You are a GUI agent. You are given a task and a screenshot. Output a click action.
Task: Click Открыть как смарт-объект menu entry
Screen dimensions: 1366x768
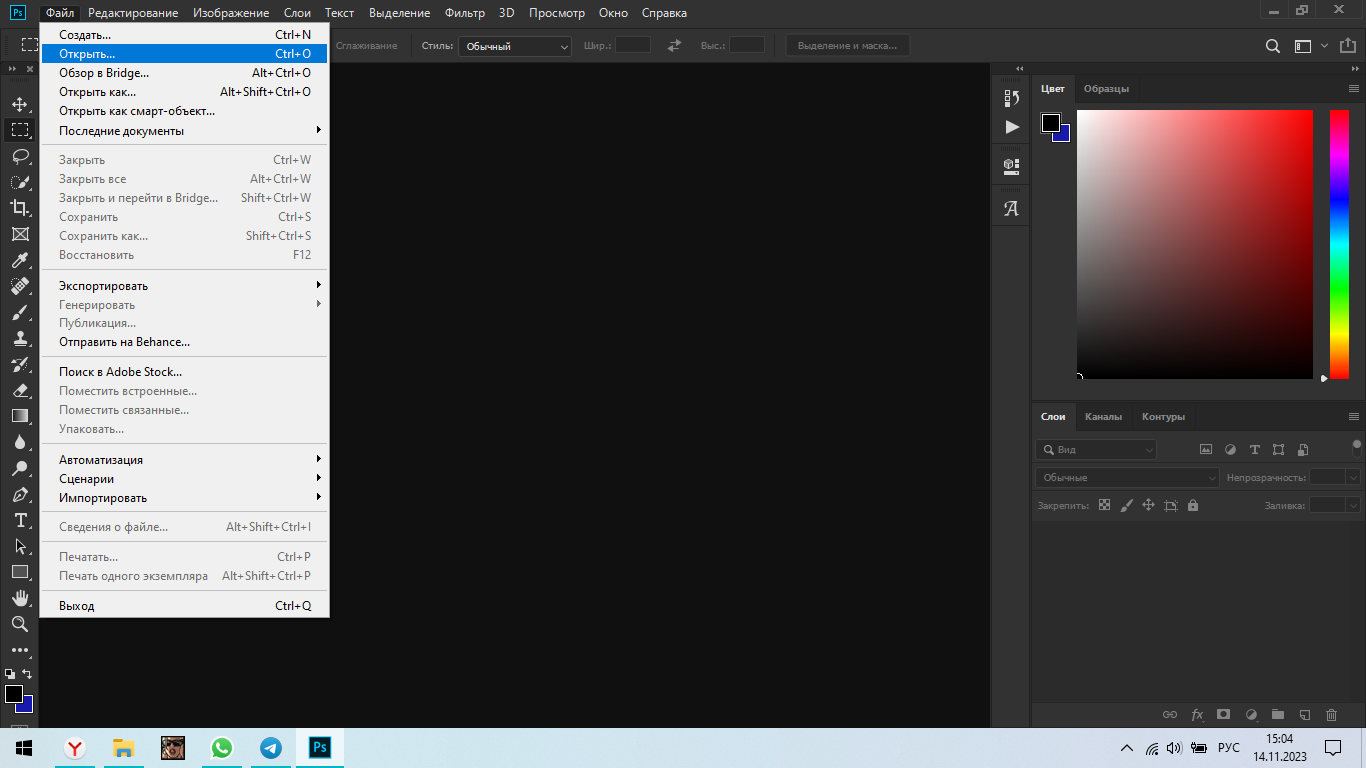[137, 111]
